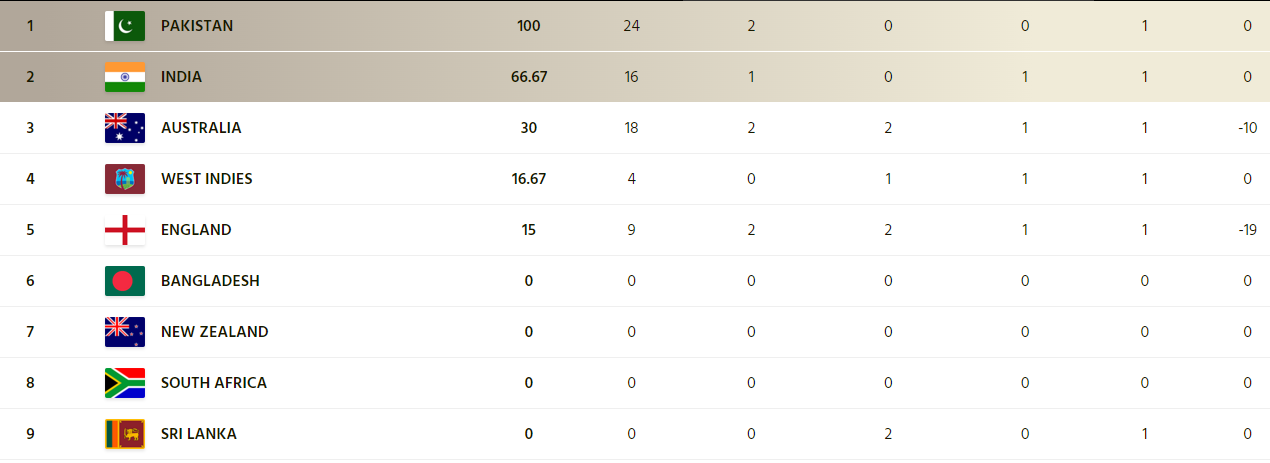The image size is (1270, 463).
Task: Open the ENGLAND team name
Action: coord(196,230)
